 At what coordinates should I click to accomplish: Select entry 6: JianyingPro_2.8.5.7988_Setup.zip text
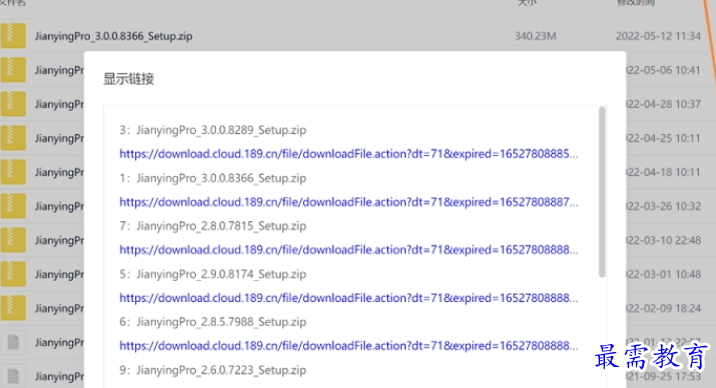click(x=213, y=322)
